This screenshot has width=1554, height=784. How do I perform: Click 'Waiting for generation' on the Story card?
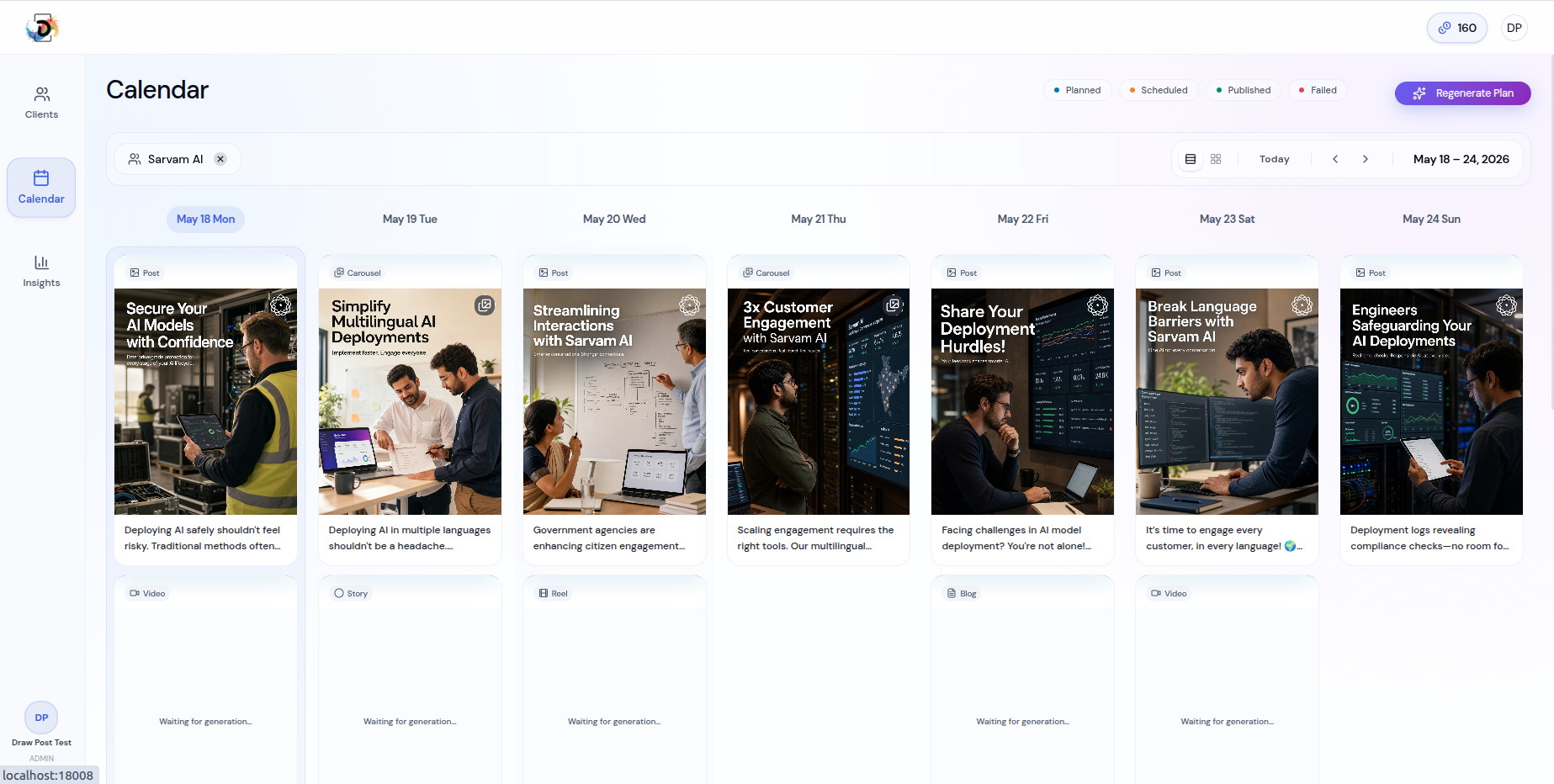(x=410, y=722)
